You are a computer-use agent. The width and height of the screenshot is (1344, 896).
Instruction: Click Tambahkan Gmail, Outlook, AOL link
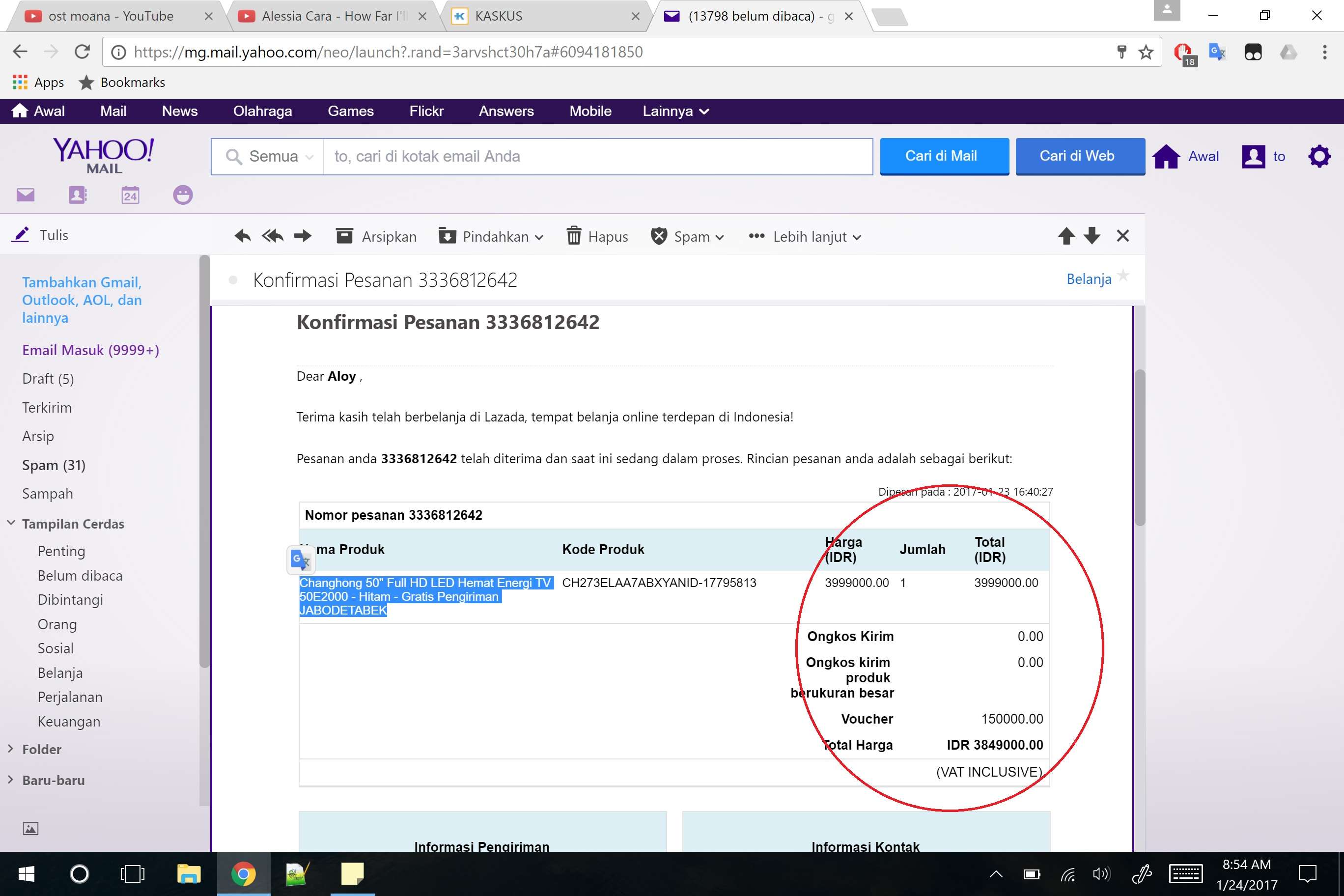pyautogui.click(x=82, y=300)
